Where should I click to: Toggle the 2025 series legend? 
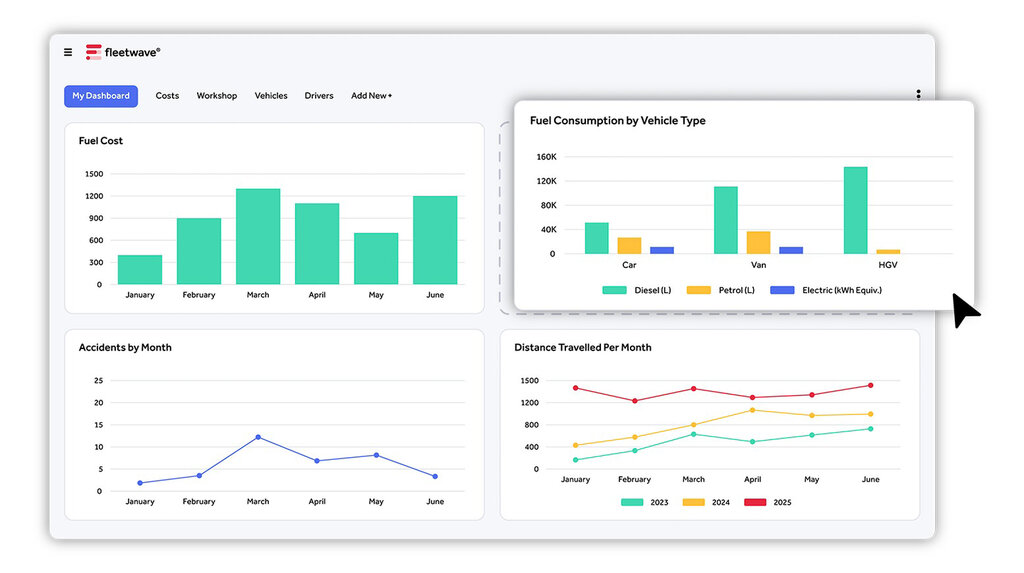[756, 502]
